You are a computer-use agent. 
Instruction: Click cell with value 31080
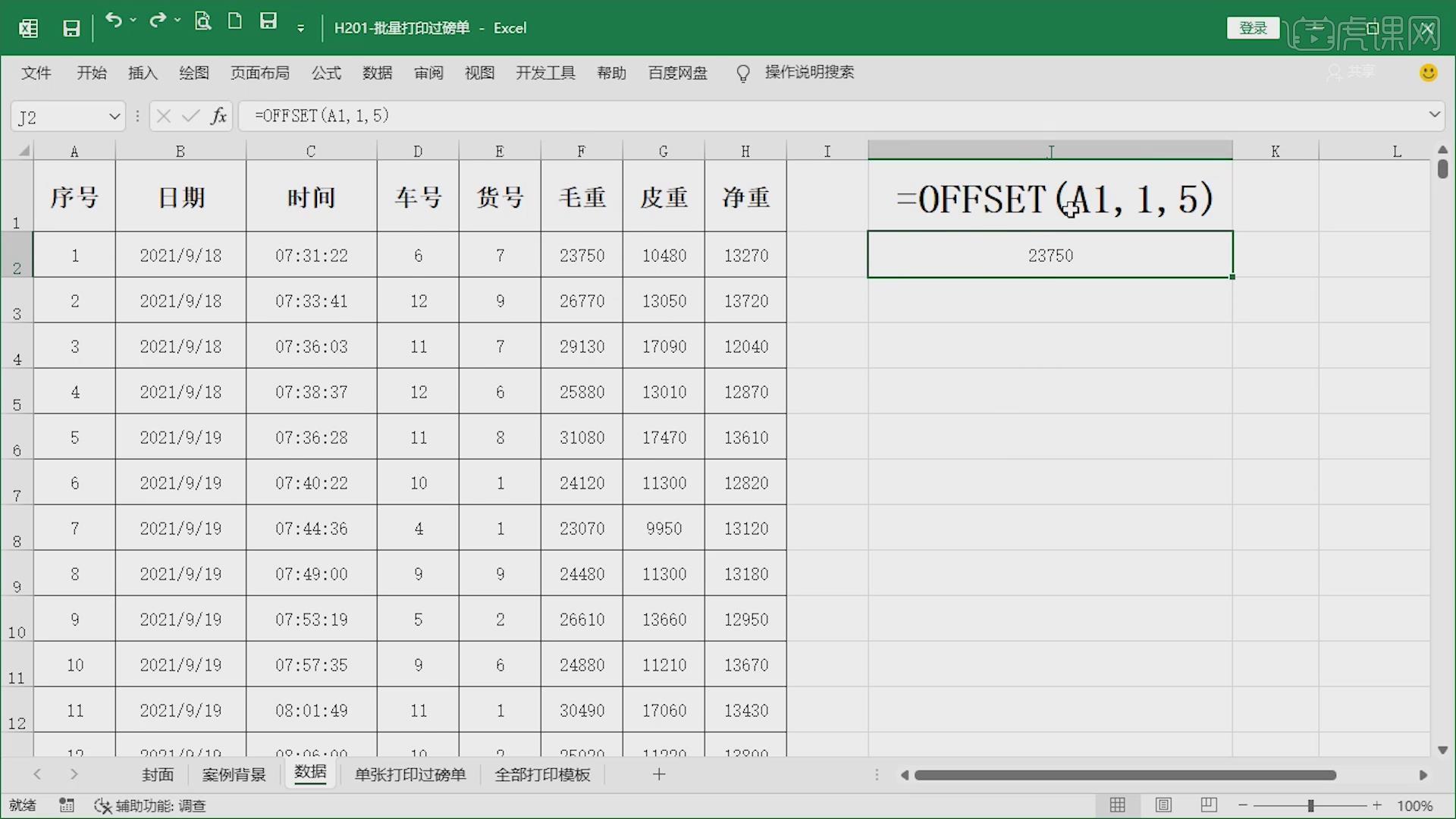[582, 438]
